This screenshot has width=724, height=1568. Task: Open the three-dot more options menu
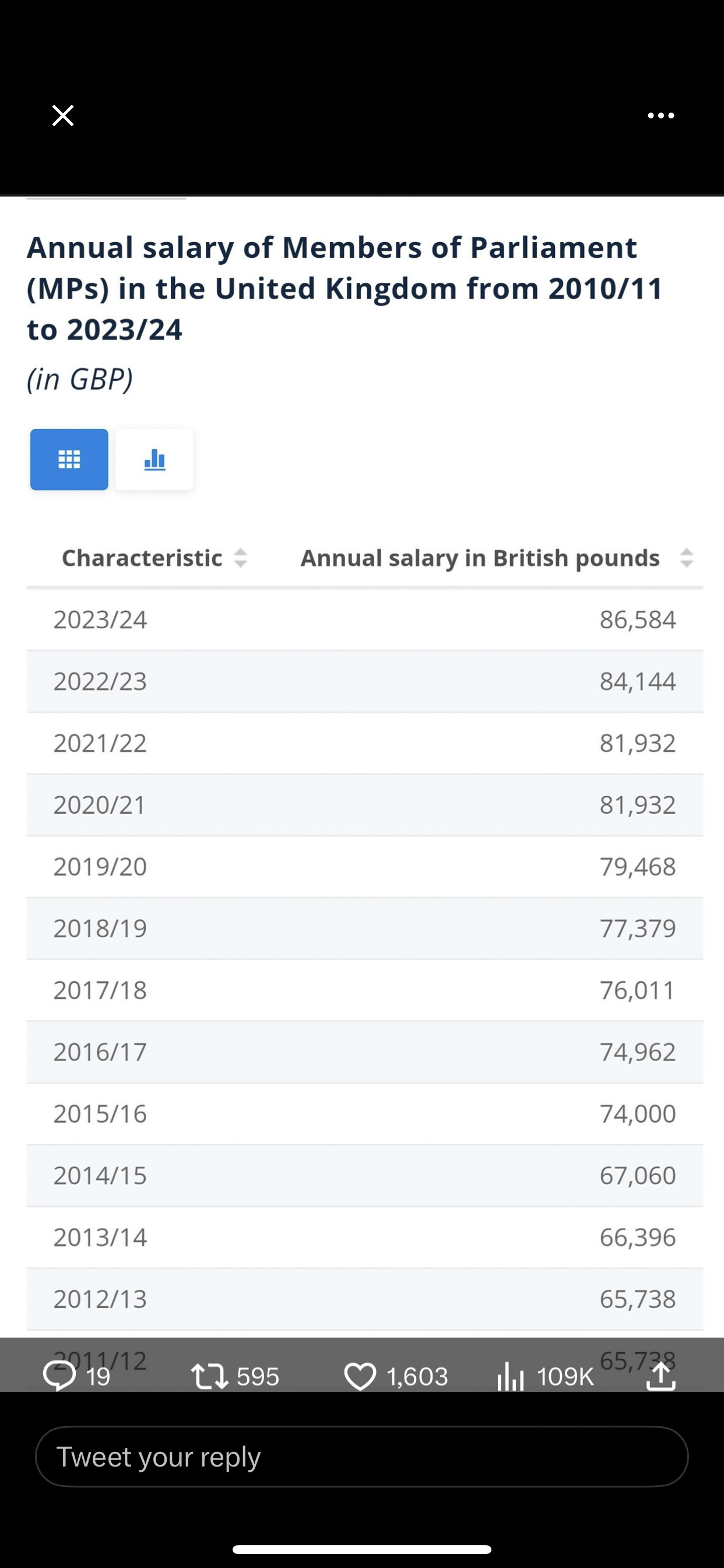click(x=660, y=116)
